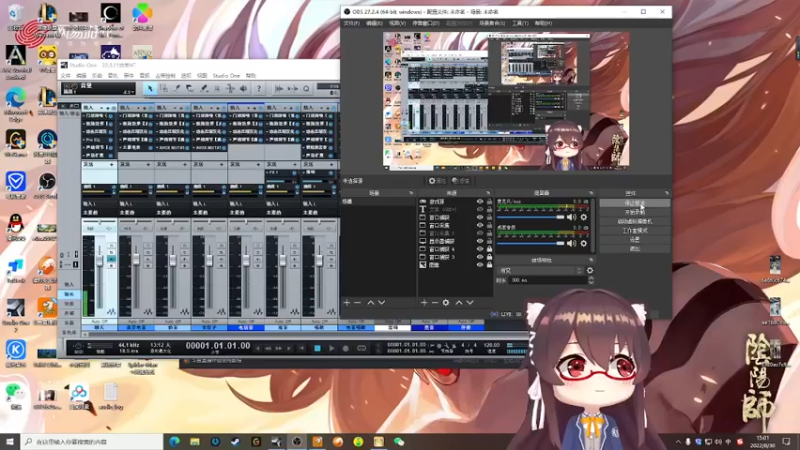Click the second button in OBS controls panel
This screenshot has width=800, height=450.
(635, 212)
